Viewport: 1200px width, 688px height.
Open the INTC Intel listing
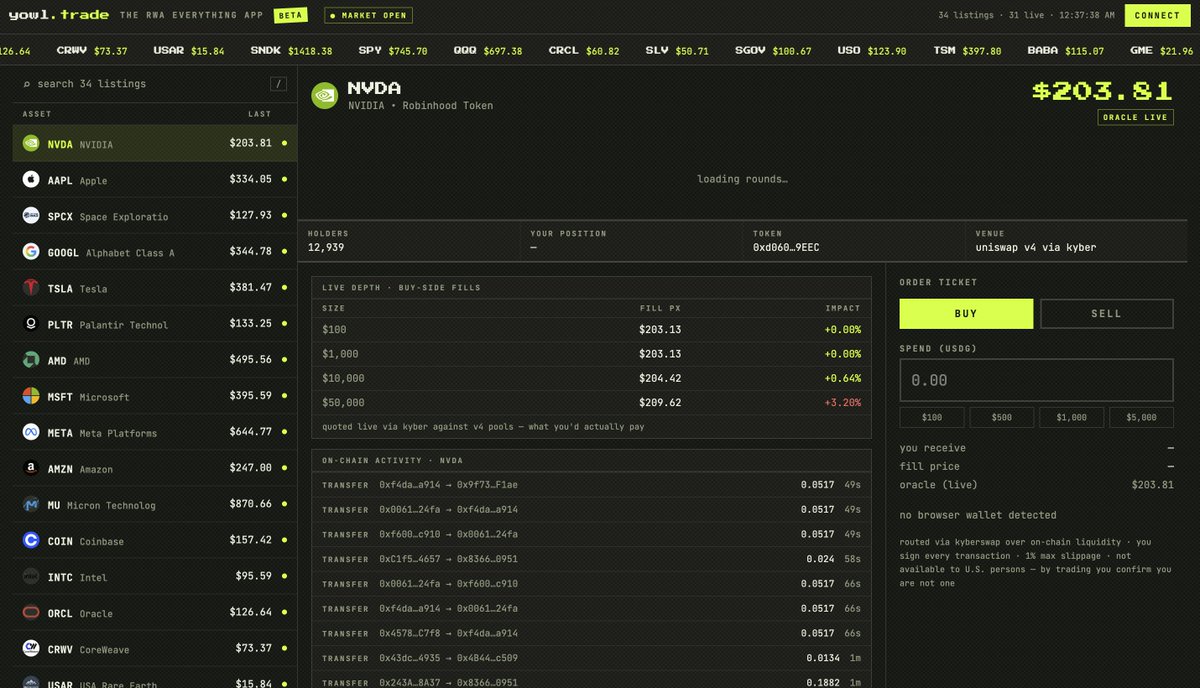(155, 576)
